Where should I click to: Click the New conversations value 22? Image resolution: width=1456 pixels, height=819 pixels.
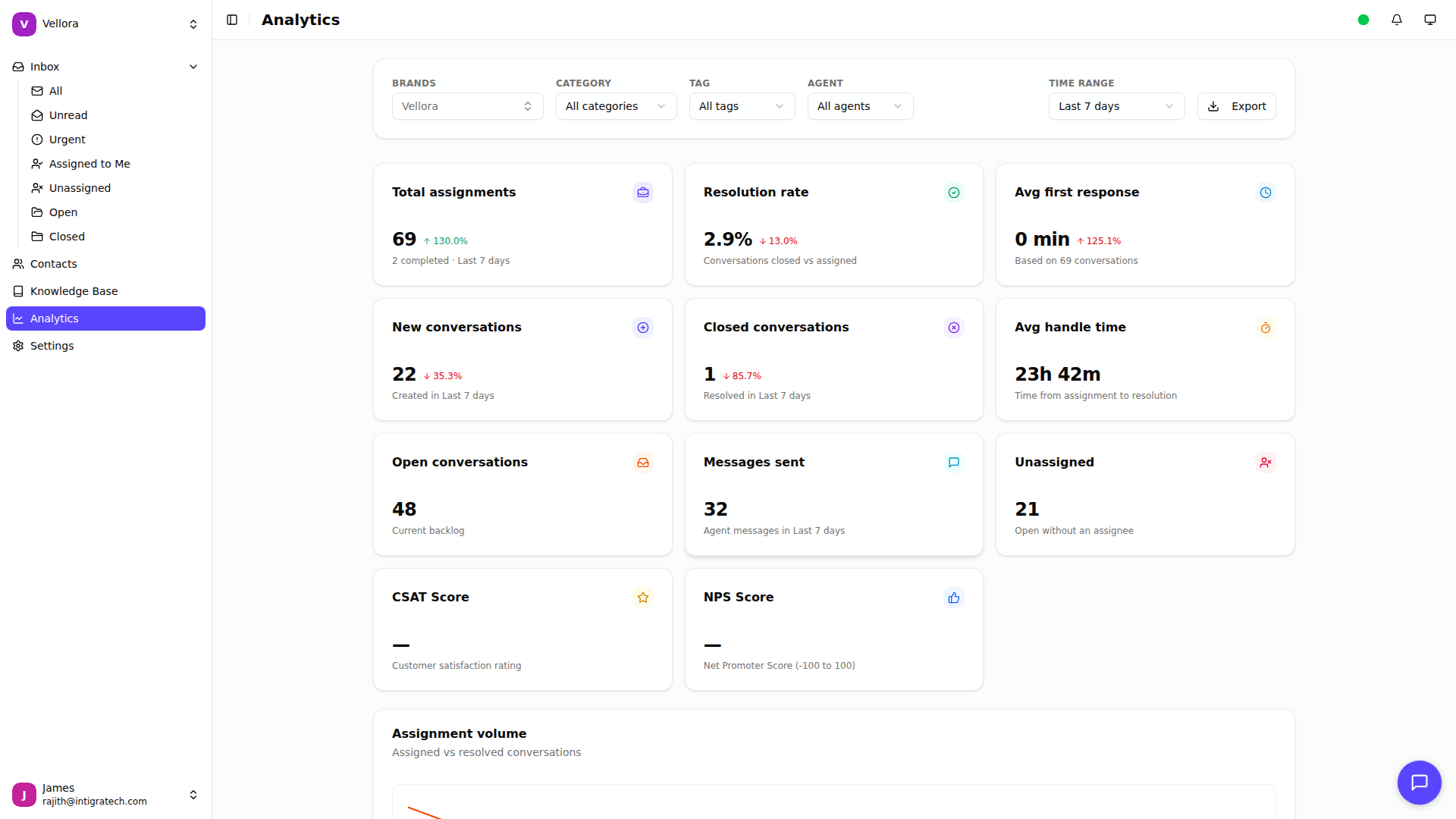tap(404, 375)
